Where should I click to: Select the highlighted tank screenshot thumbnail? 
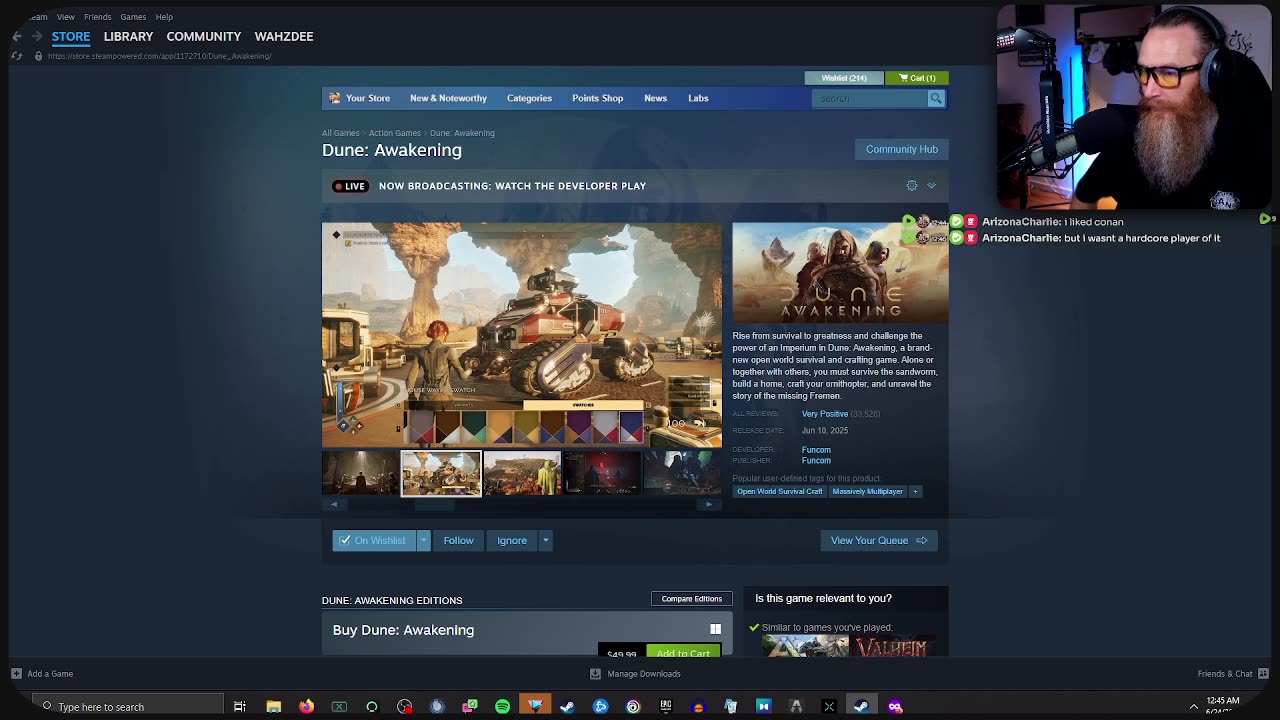(441, 473)
